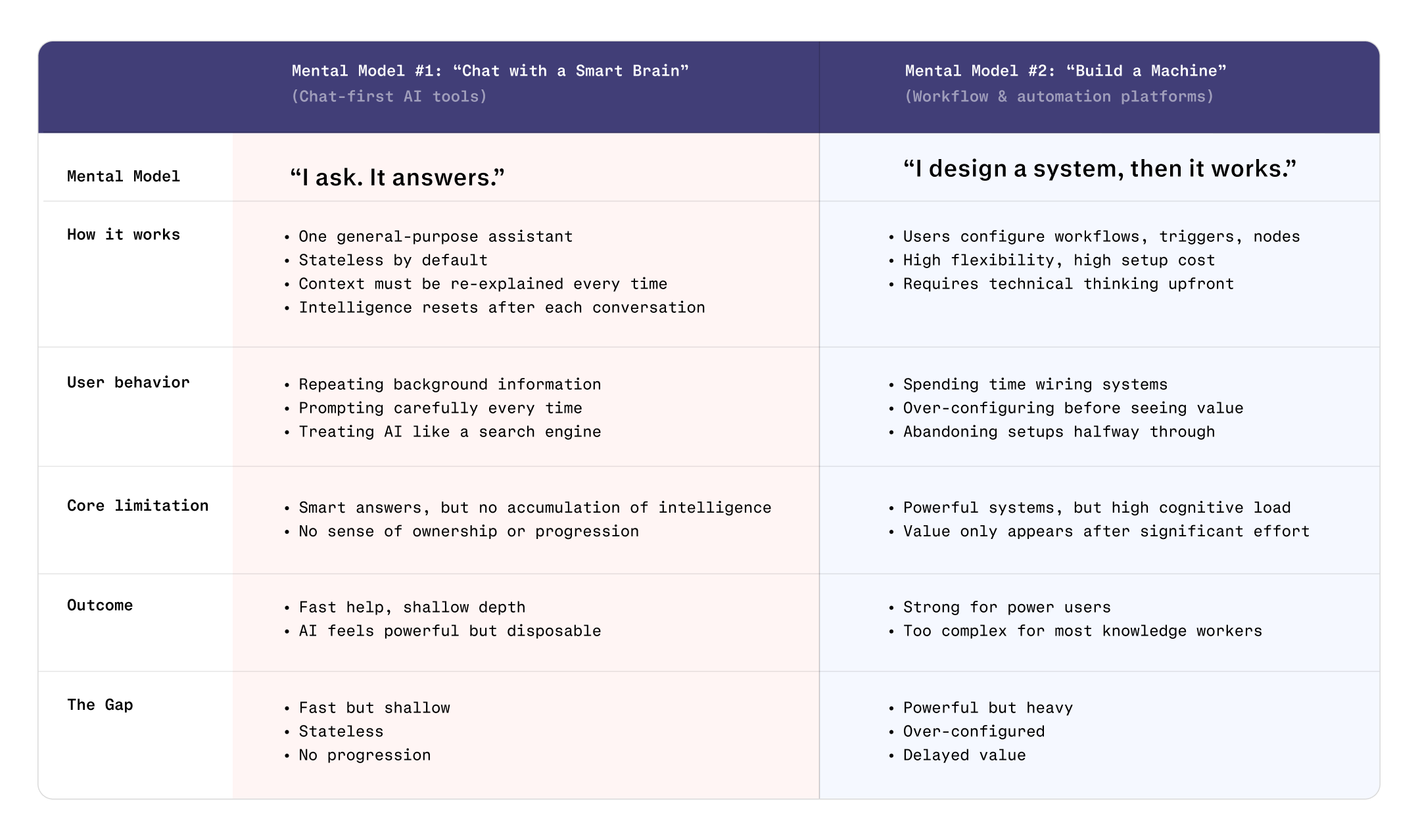
Task: Click "Treating AI like a search engine"
Action: 450,432
